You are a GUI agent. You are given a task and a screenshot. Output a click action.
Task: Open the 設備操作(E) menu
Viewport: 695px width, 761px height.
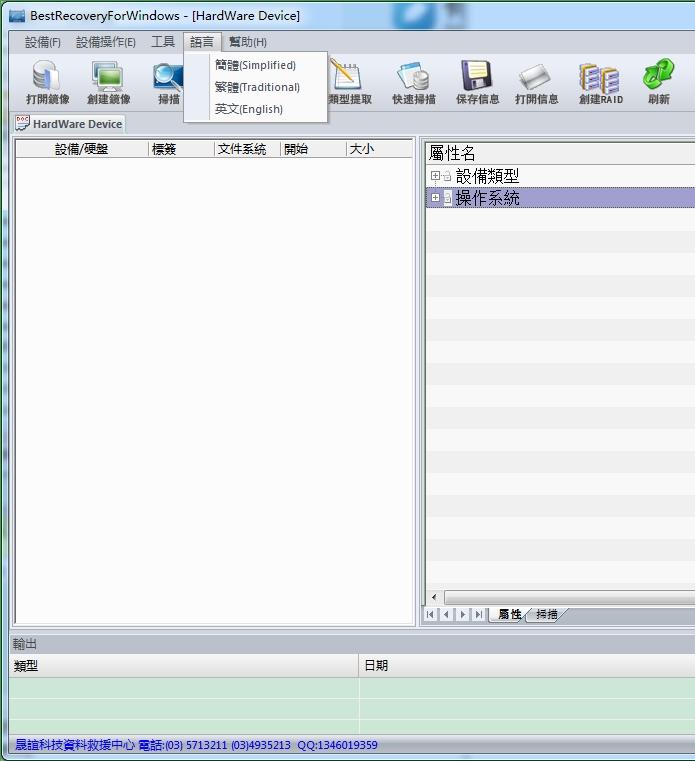click(x=106, y=42)
